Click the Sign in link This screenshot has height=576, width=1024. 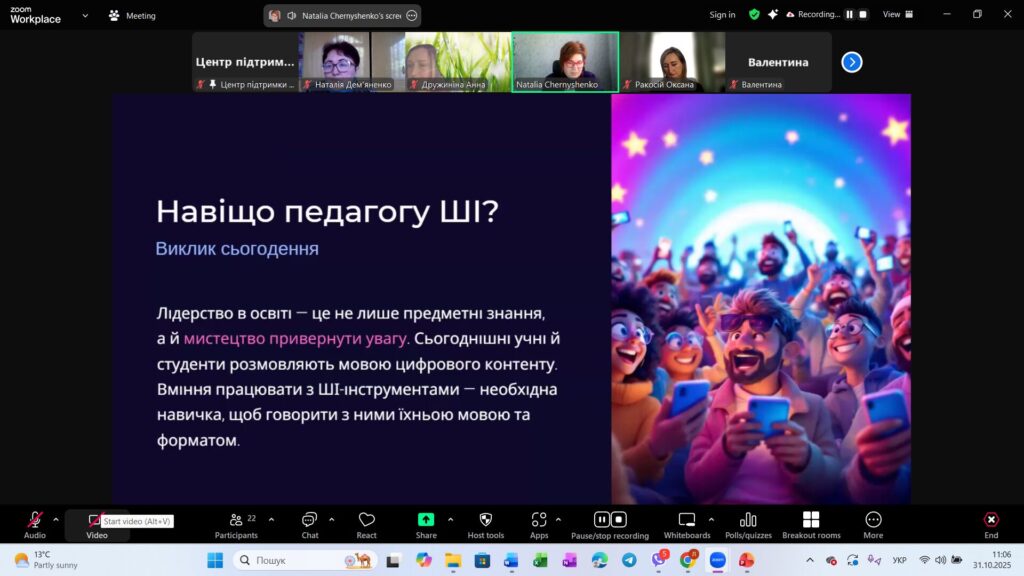(722, 14)
